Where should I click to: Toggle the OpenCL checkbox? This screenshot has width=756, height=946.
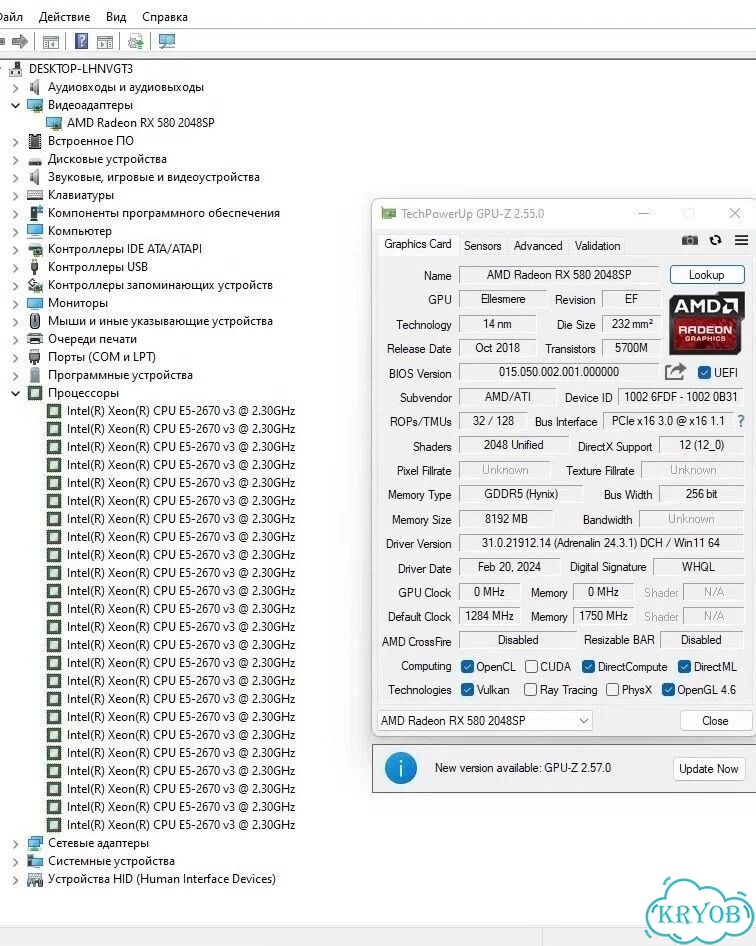coord(467,667)
